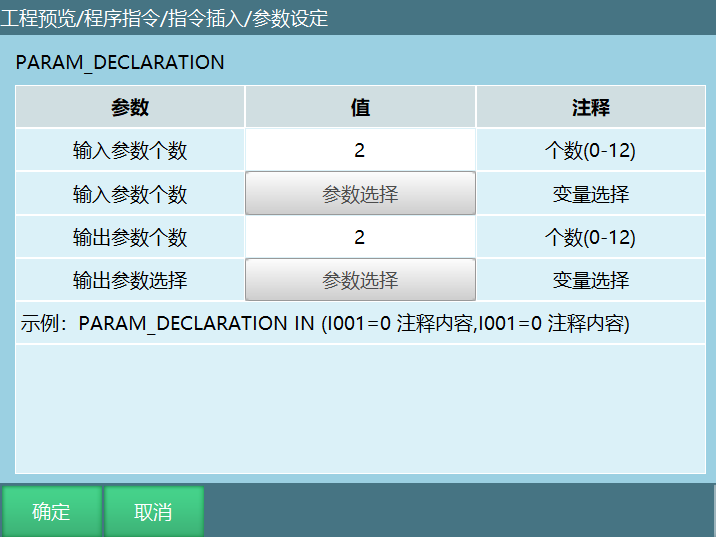Edit the 输出参数个数 value field
The width and height of the screenshot is (716, 537).
360,237
